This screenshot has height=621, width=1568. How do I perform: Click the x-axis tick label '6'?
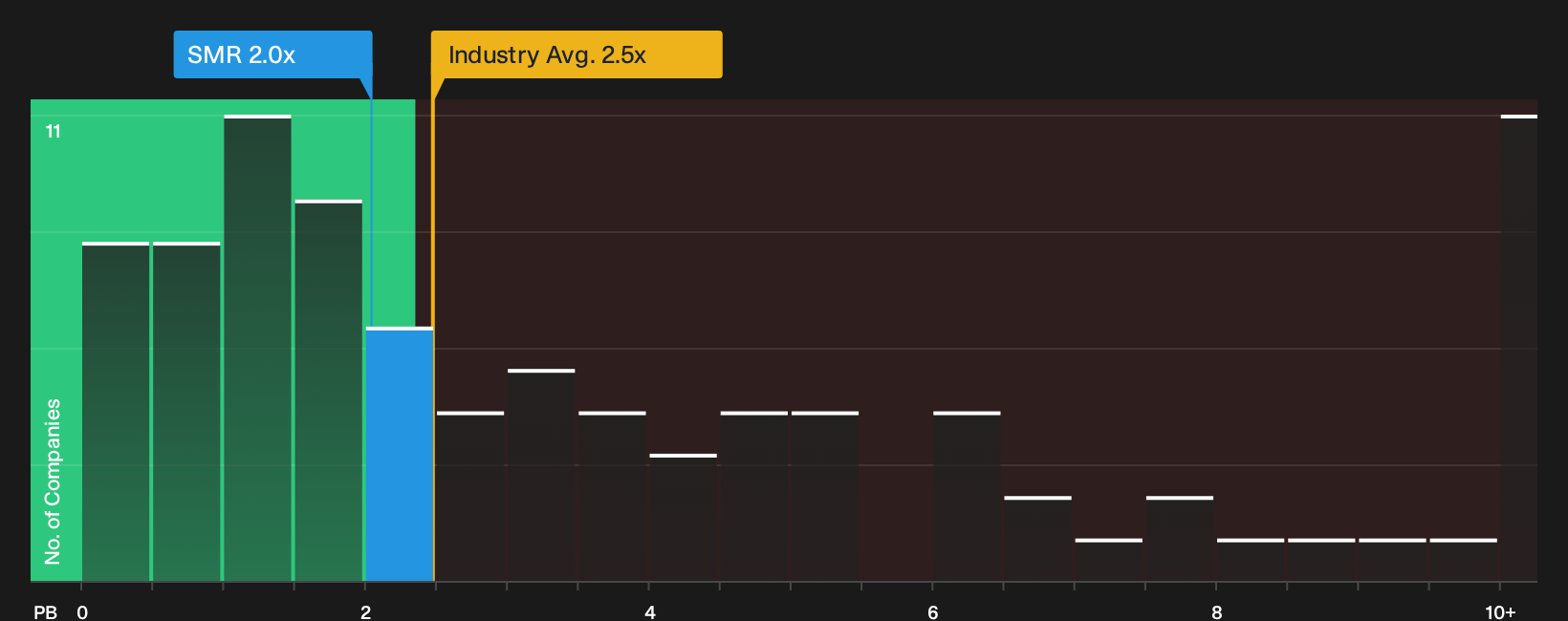[933, 612]
